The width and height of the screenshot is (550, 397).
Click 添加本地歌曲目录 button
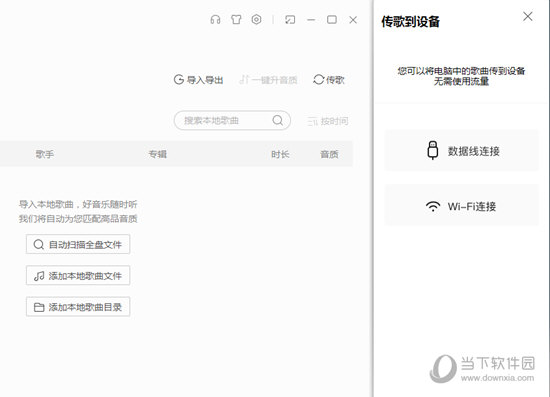pos(78,307)
